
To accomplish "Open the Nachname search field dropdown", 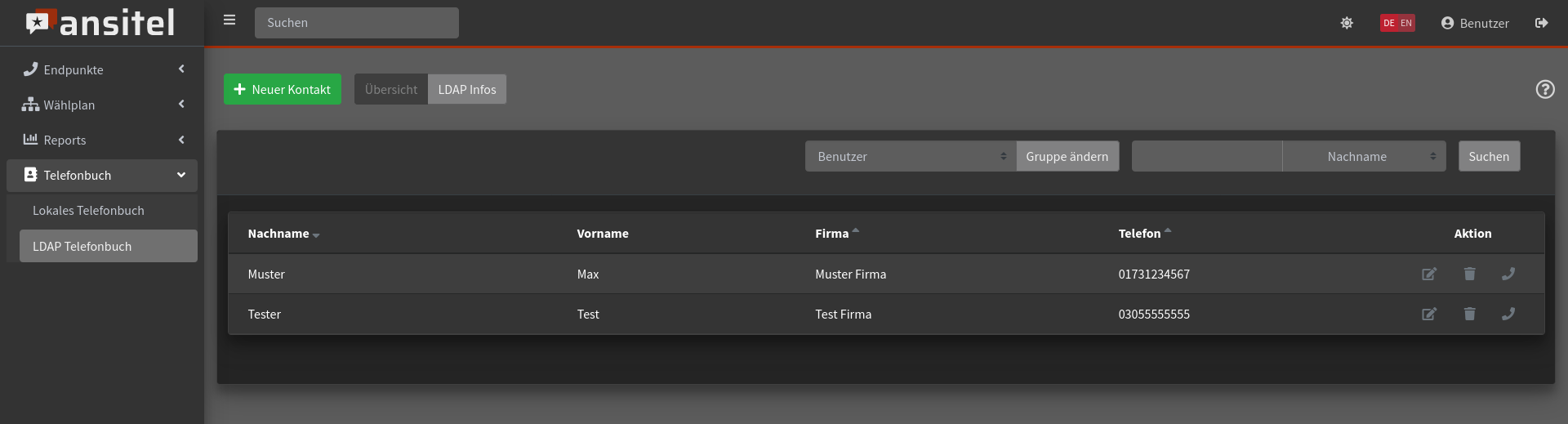I will coord(1364,157).
